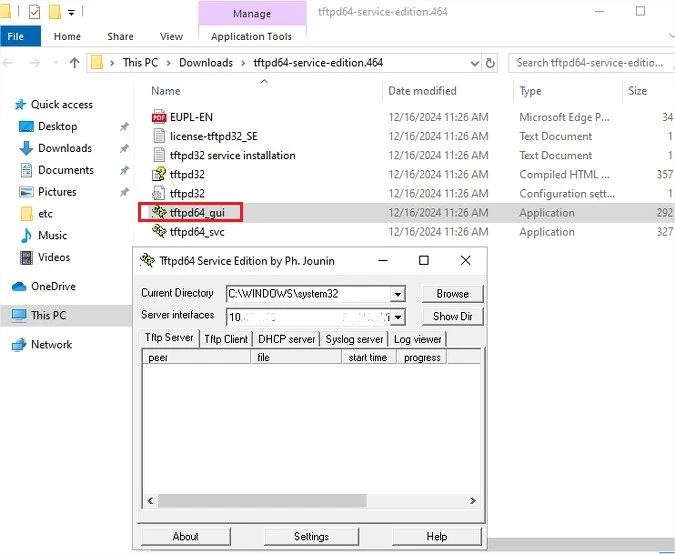Customize Quick Access Toolbar dropdown arrow
Image resolution: width=675 pixels, height=554 pixels.
pos(71,13)
